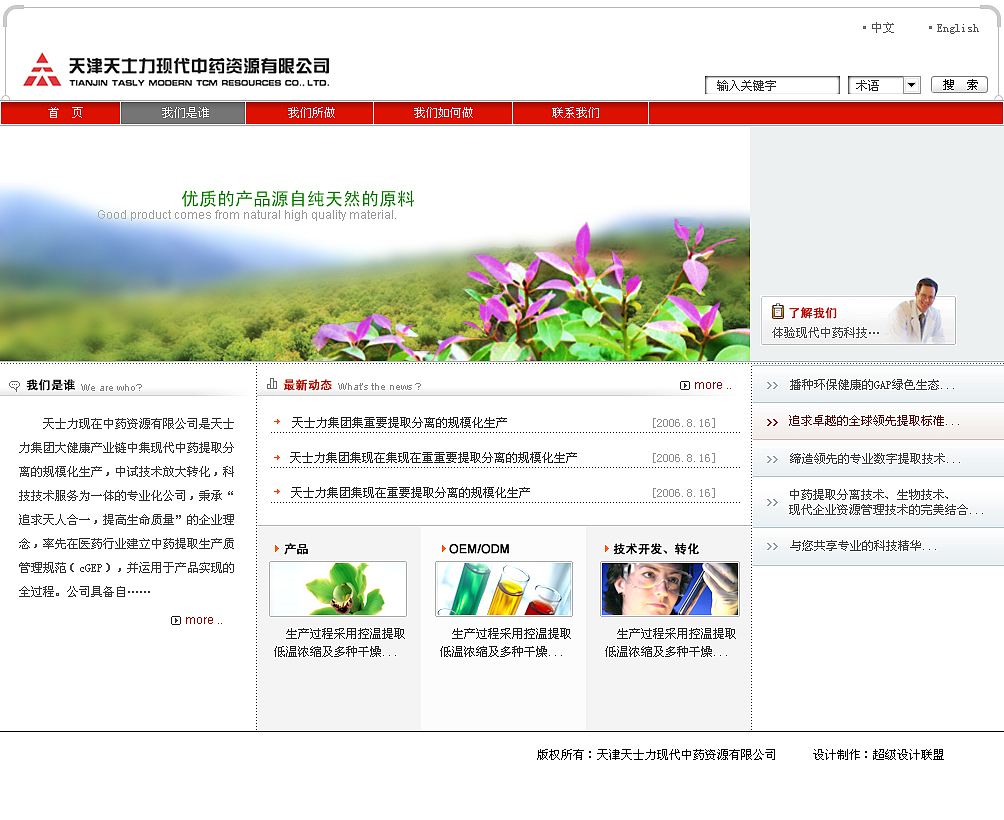Click inside the 输入关键字 search field
1004x820 pixels.
tap(772, 85)
